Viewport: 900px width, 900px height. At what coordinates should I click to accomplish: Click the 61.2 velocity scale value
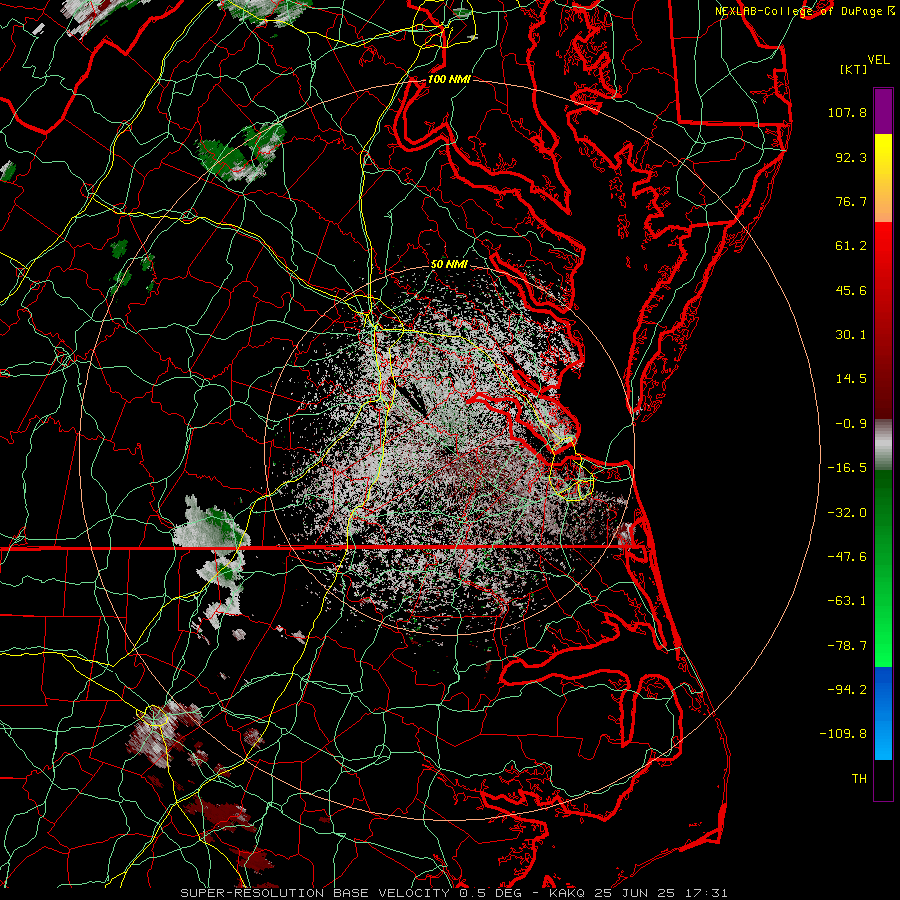click(x=851, y=246)
